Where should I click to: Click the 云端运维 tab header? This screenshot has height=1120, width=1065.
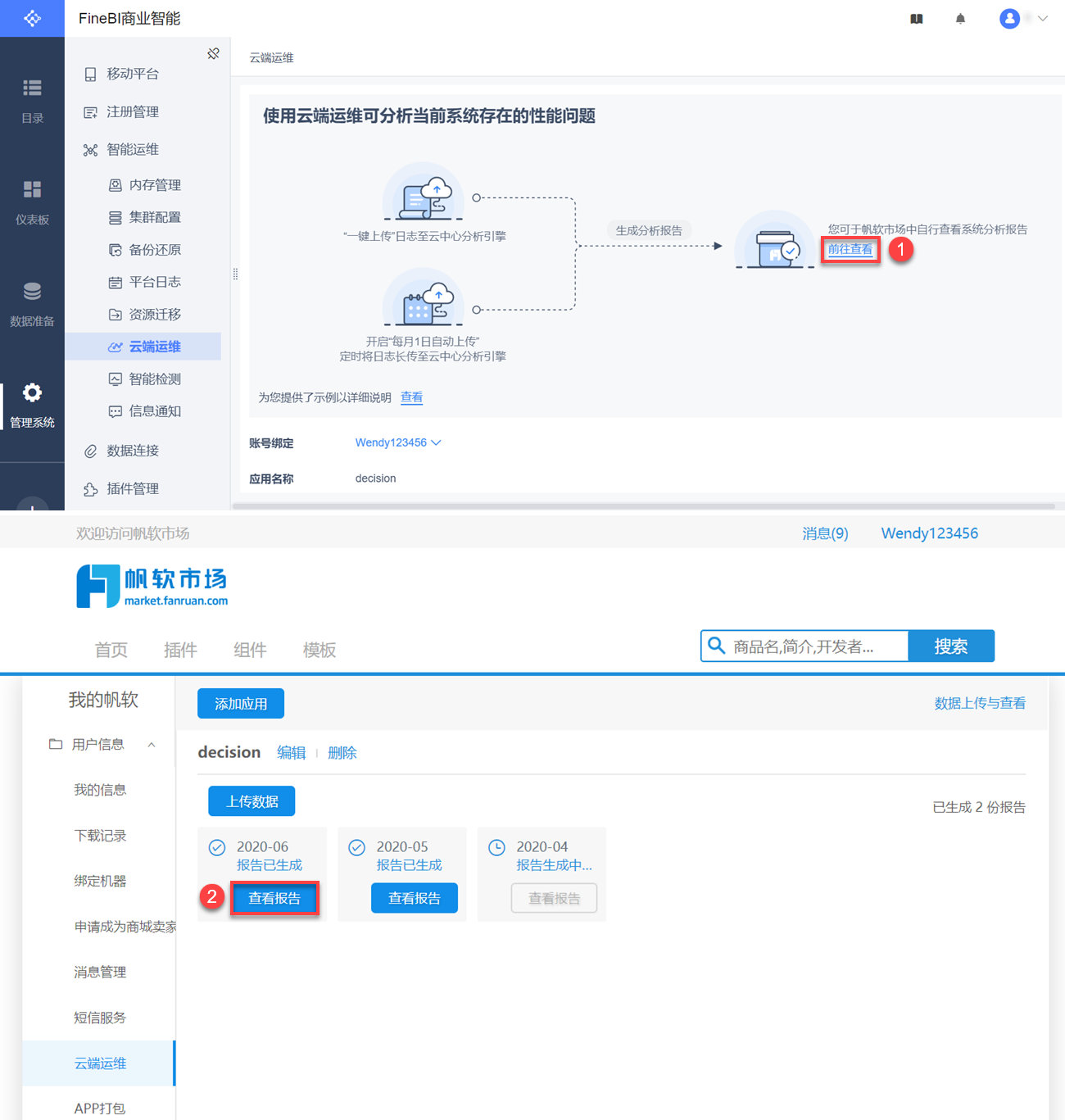click(271, 58)
